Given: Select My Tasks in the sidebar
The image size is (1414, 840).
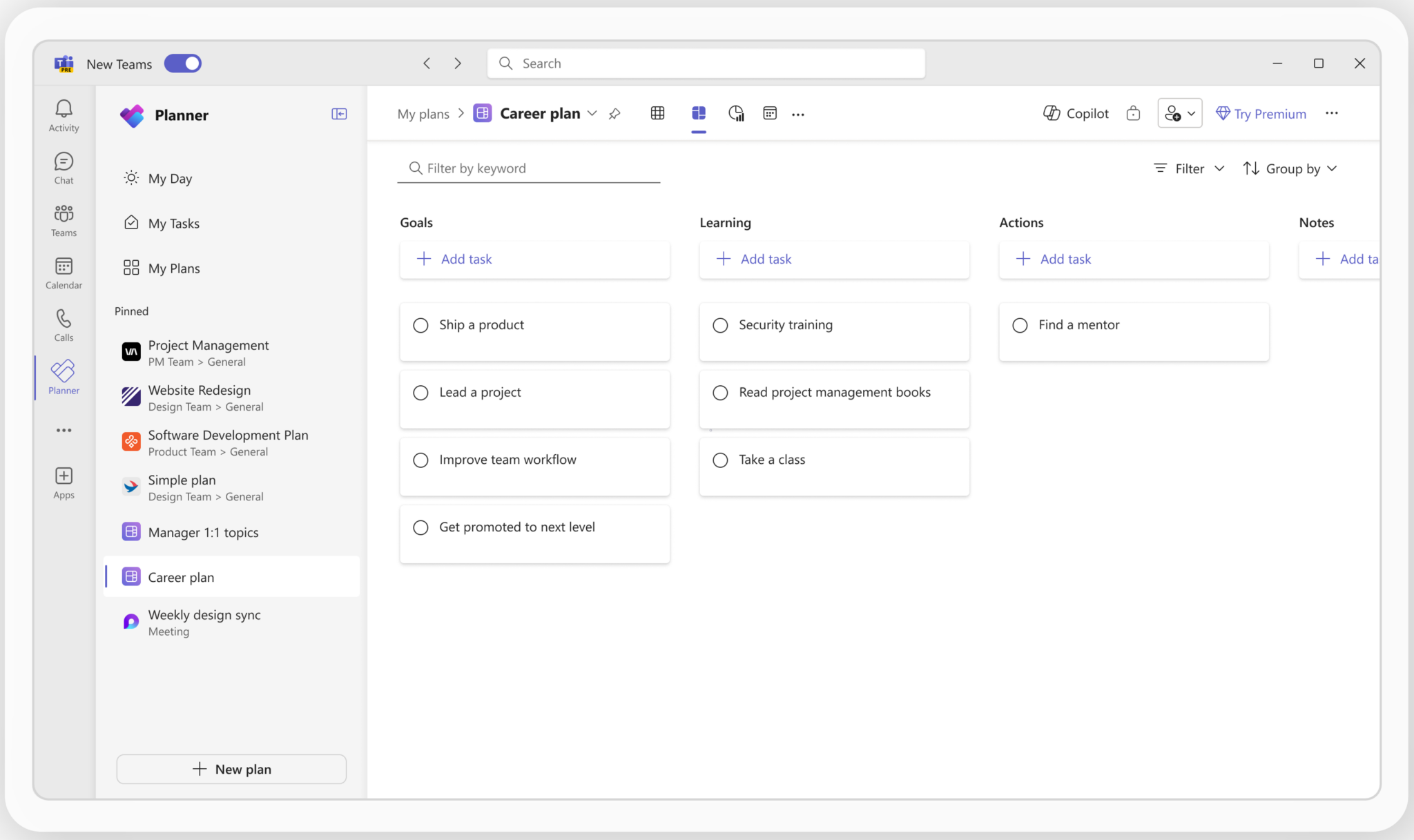Looking at the screenshot, I should point(173,222).
